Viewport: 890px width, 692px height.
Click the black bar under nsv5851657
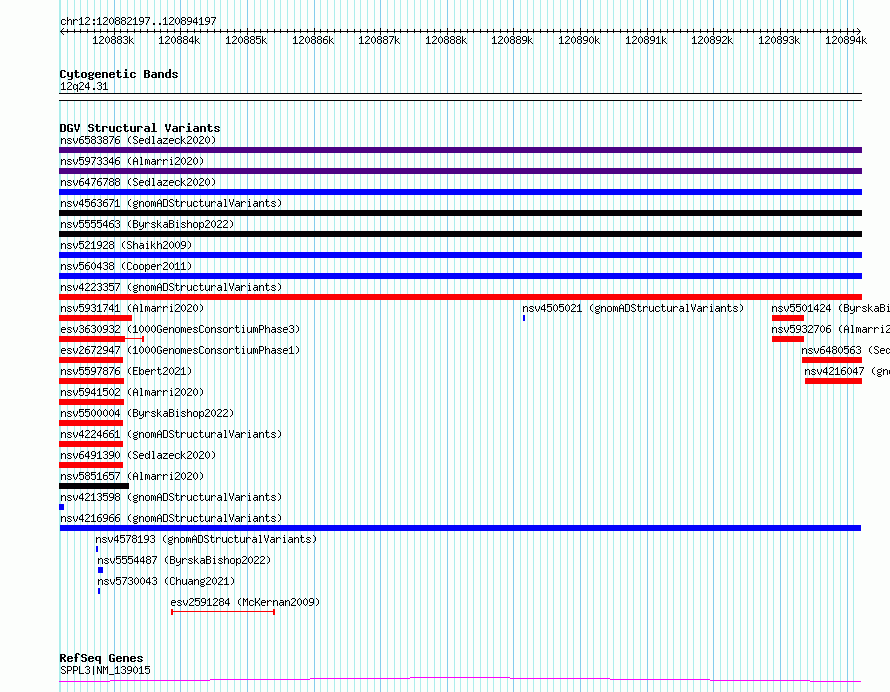click(94, 486)
